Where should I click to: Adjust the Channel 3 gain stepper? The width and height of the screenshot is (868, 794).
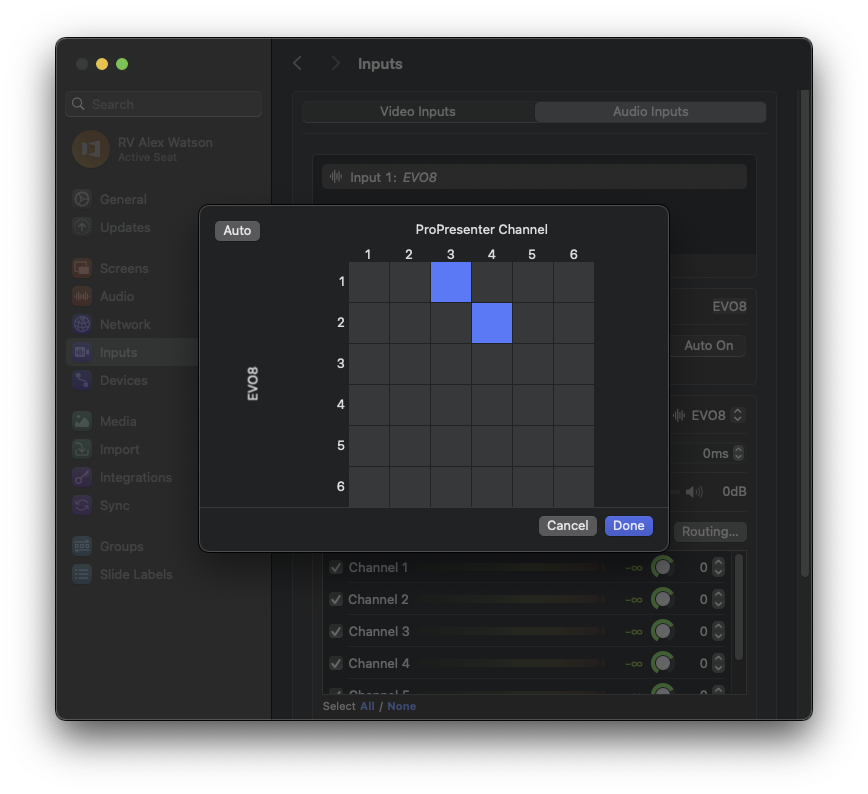tap(718, 632)
